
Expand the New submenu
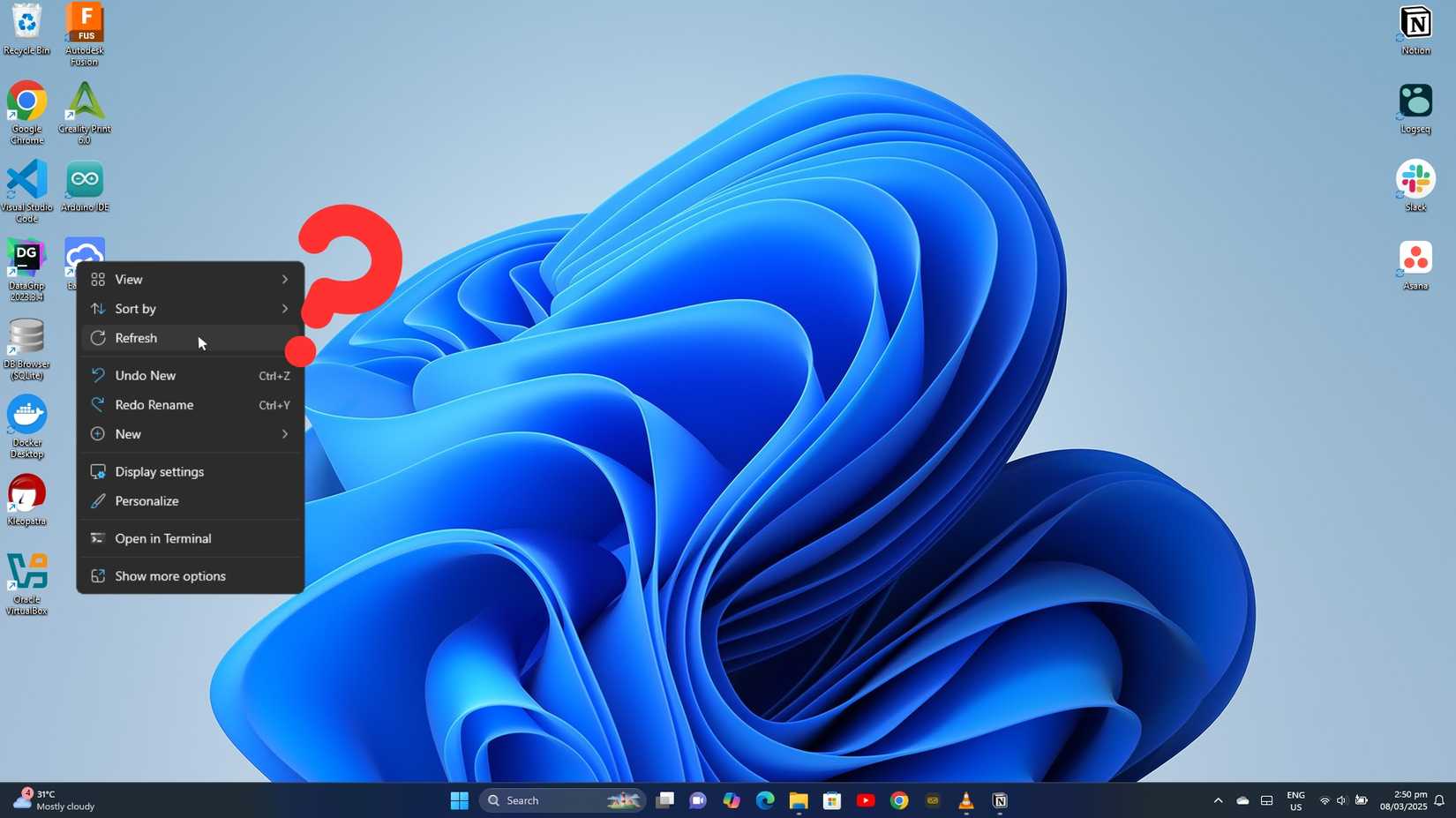(x=191, y=433)
